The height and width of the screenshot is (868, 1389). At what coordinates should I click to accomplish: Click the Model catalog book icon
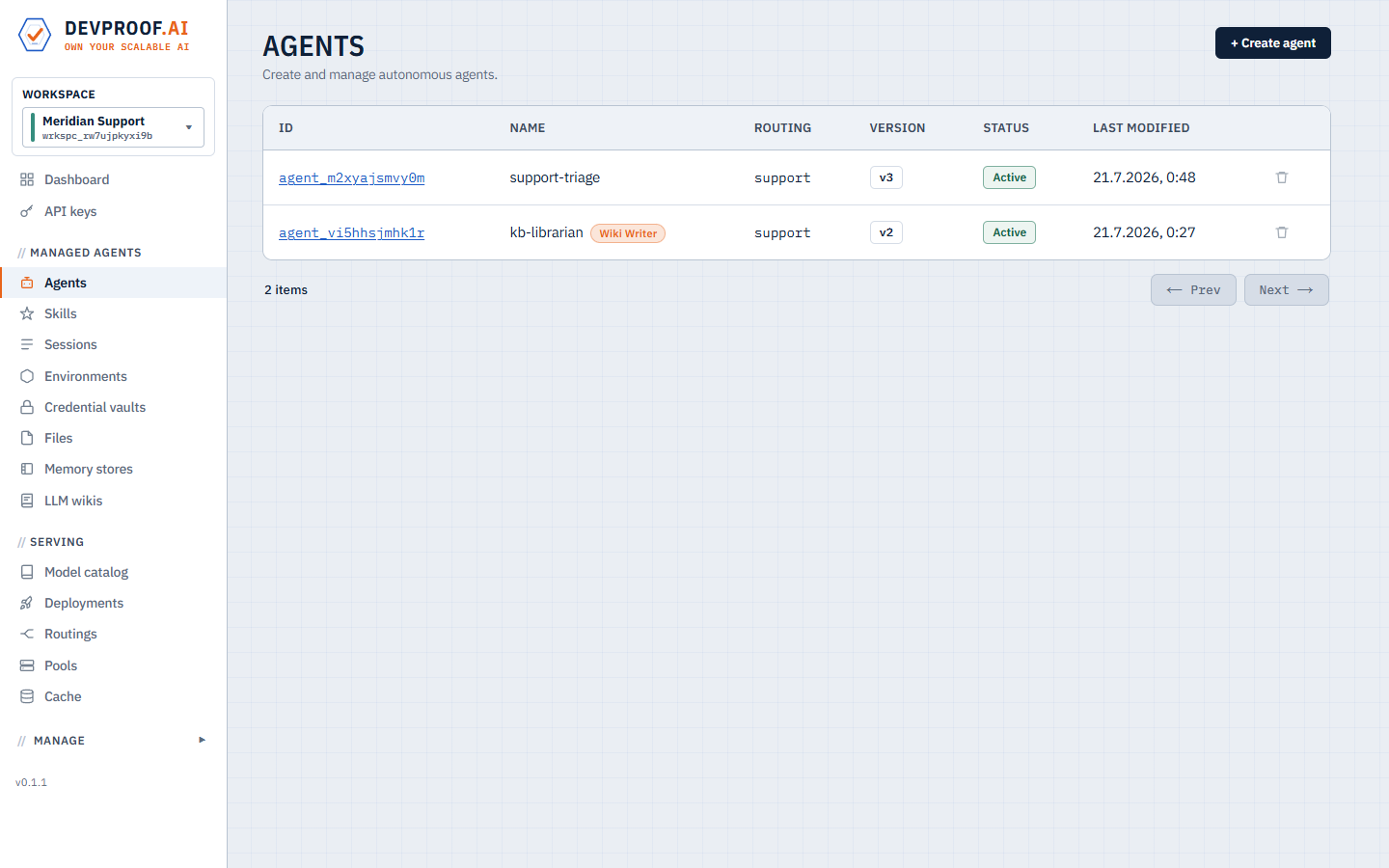(27, 572)
